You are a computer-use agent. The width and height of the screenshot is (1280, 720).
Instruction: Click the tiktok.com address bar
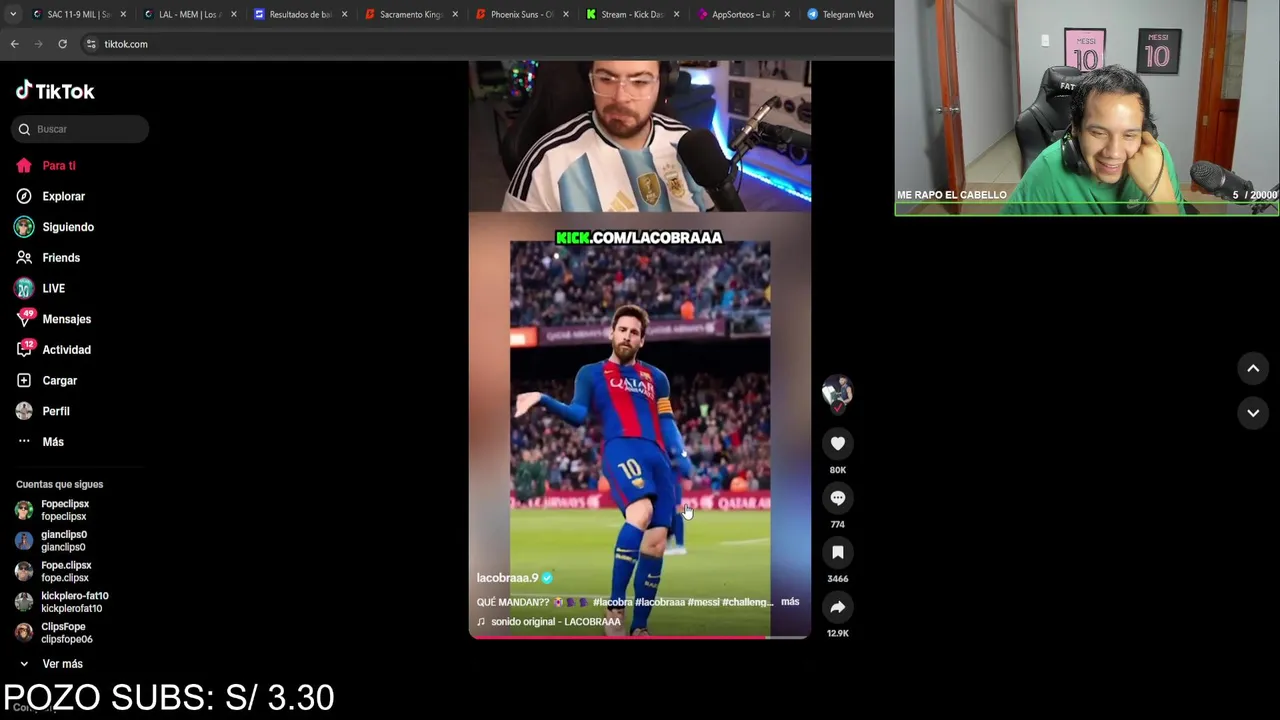(485, 44)
